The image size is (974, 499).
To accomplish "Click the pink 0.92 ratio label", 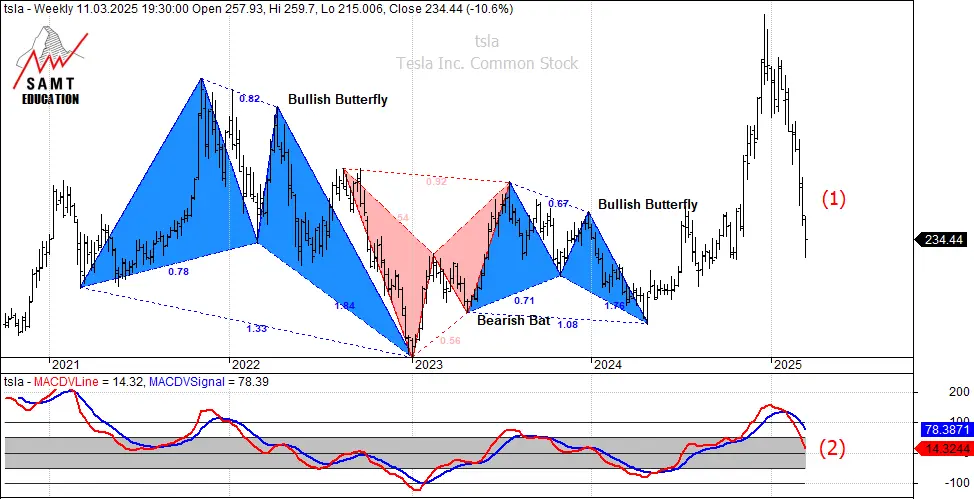I will pyautogui.click(x=436, y=182).
